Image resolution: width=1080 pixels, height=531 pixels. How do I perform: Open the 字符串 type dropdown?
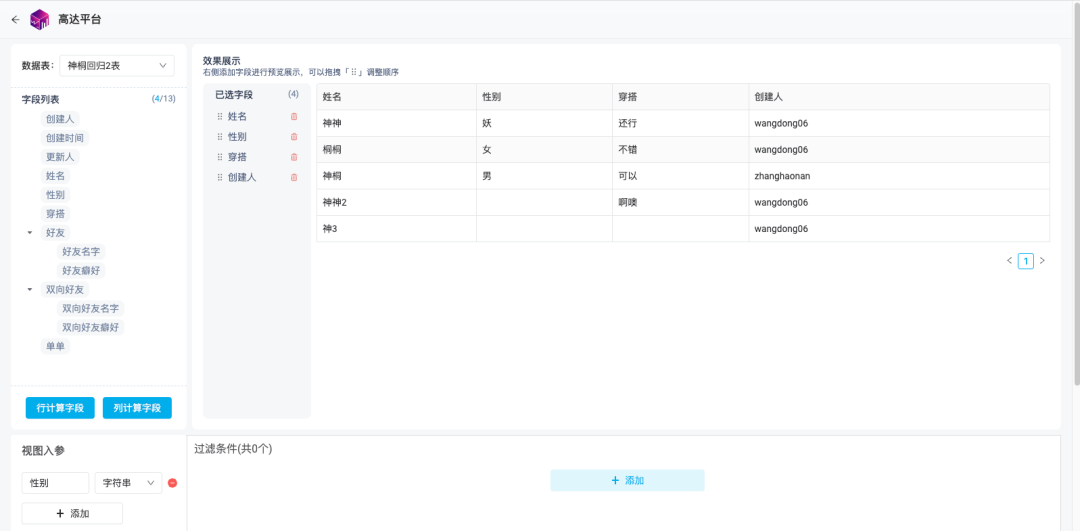coord(128,483)
